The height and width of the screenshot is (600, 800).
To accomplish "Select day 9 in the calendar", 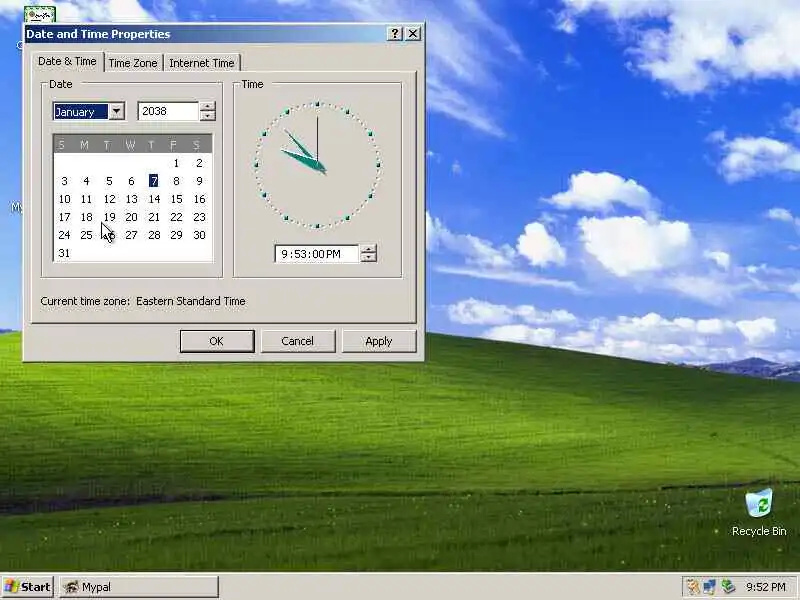I will (x=199, y=181).
